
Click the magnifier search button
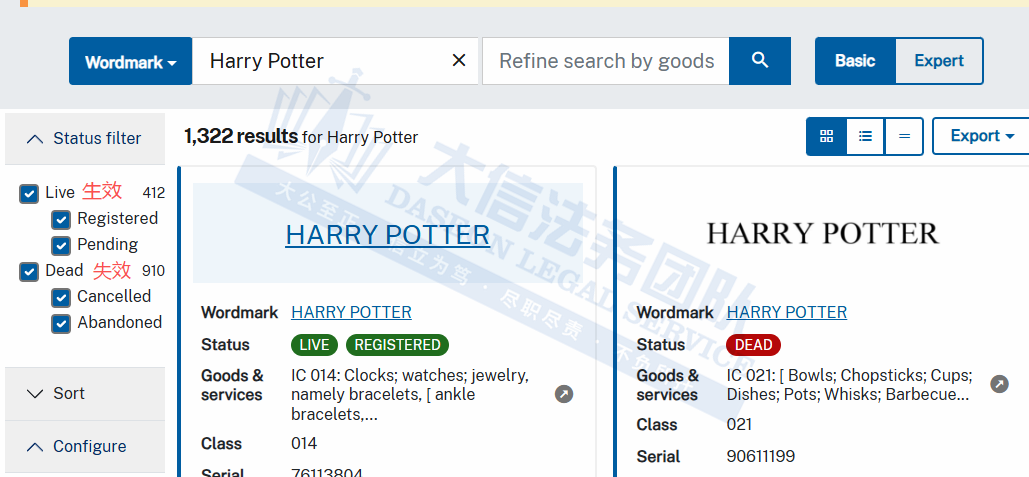point(760,61)
